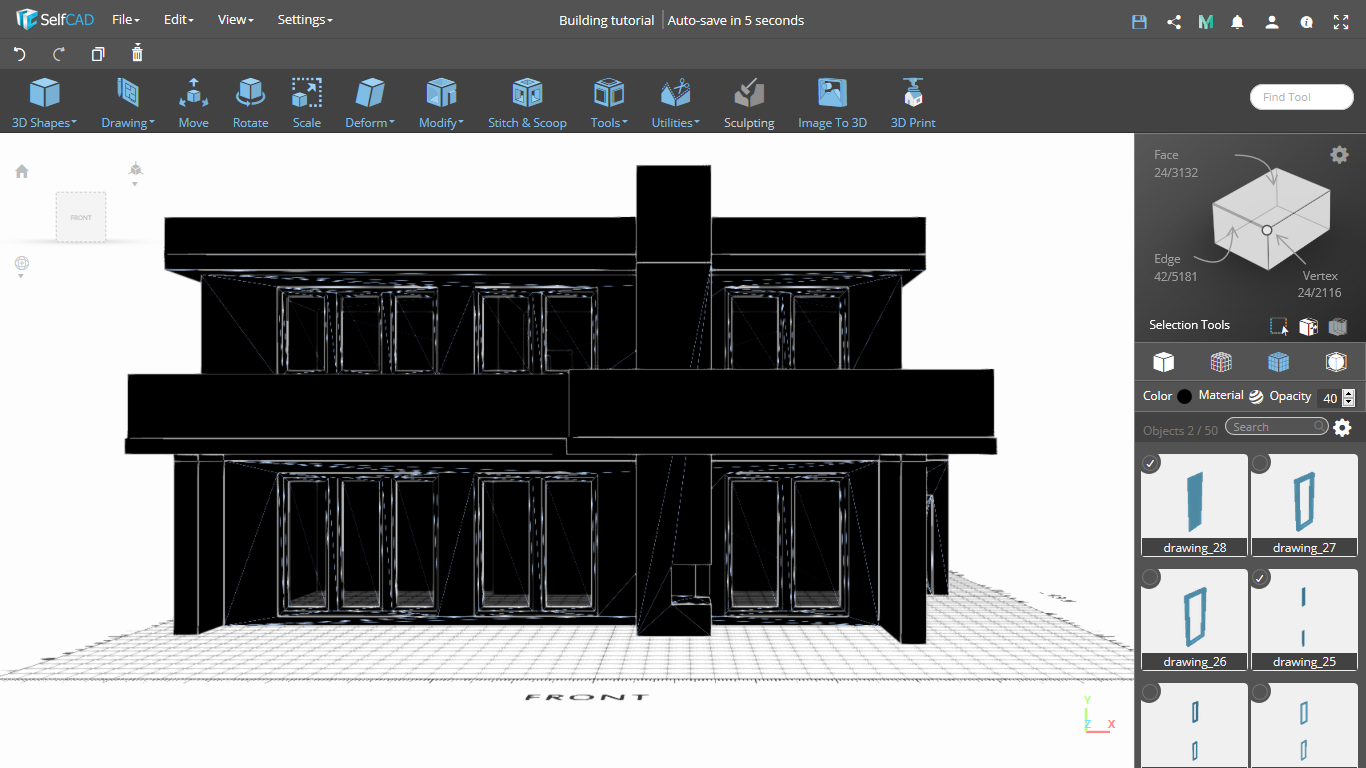1366x768 pixels.
Task: Enable transparent outlined cube view mode
Action: click(x=1336, y=362)
